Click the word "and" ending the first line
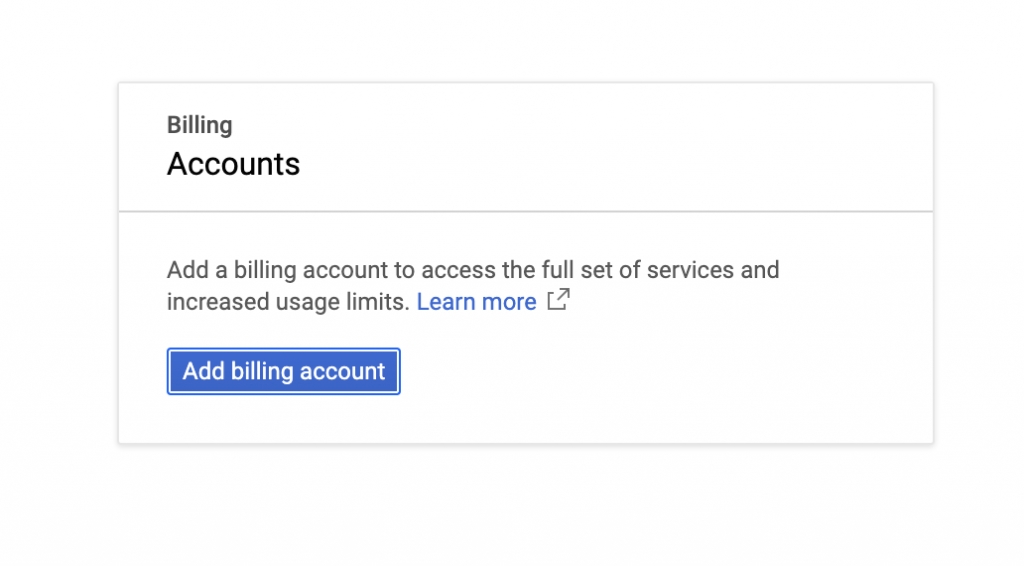This screenshot has width=1024, height=566. 760,270
